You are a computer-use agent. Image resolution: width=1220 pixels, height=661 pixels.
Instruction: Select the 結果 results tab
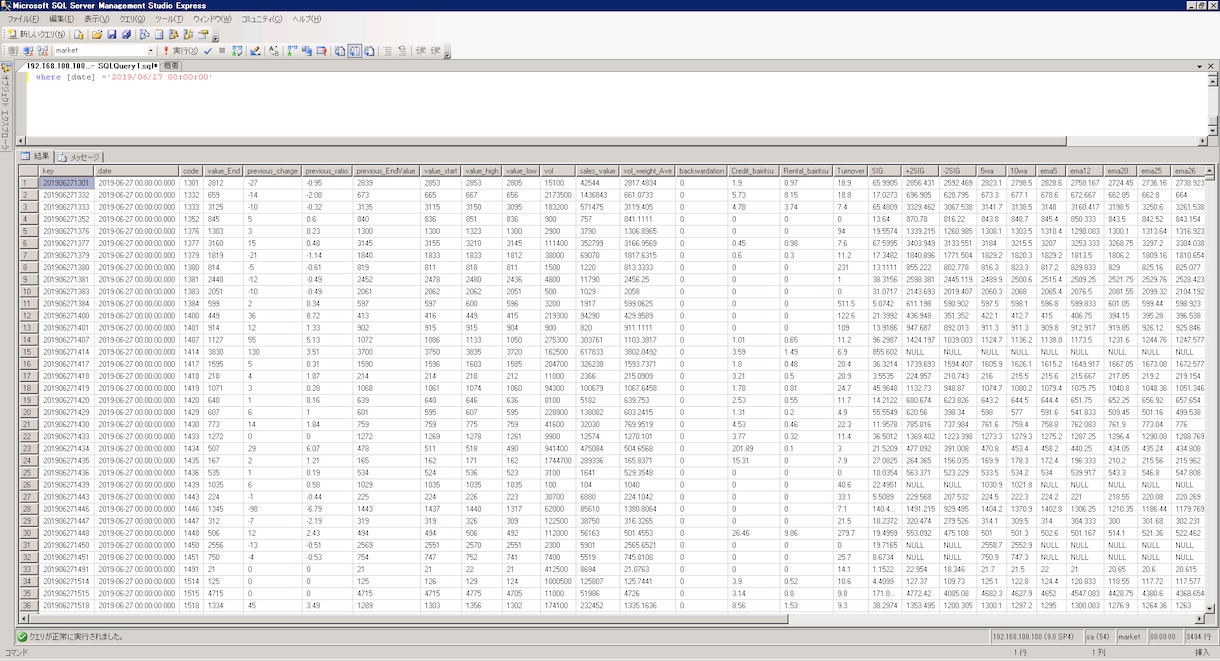tap(36, 156)
